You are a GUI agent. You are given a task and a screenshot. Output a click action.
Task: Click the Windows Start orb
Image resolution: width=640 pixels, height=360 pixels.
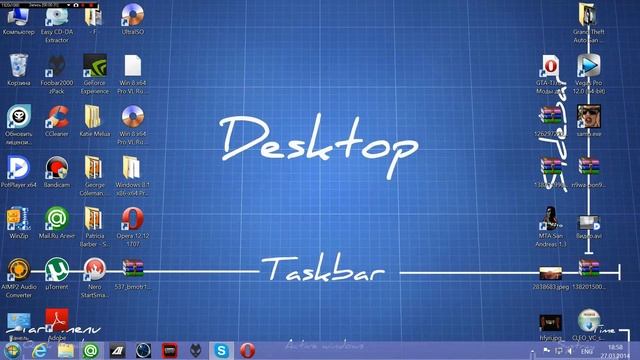pos(12,351)
